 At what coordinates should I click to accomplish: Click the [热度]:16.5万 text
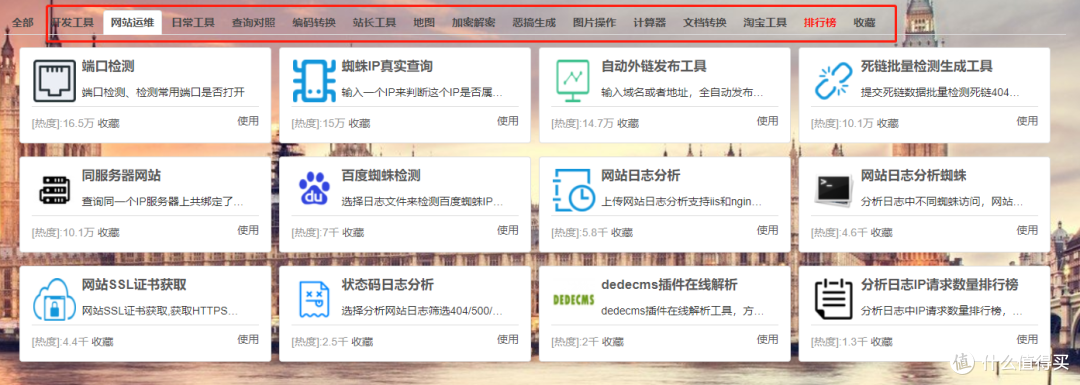63,123
